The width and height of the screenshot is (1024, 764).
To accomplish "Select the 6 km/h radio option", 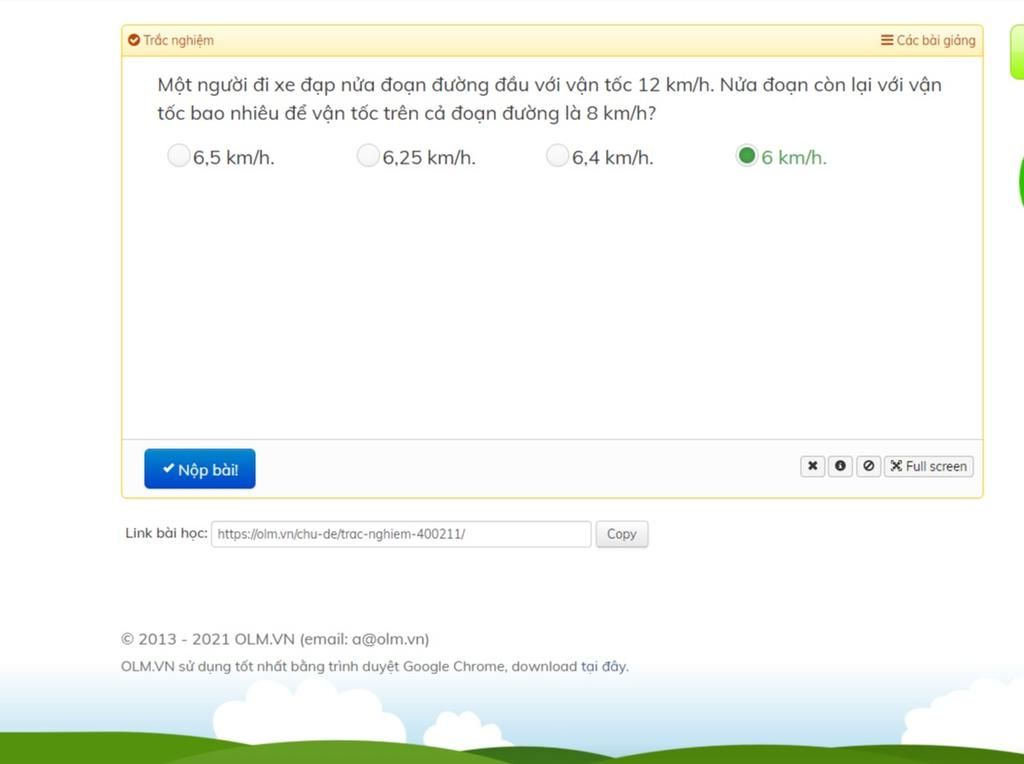I will tap(746, 156).
